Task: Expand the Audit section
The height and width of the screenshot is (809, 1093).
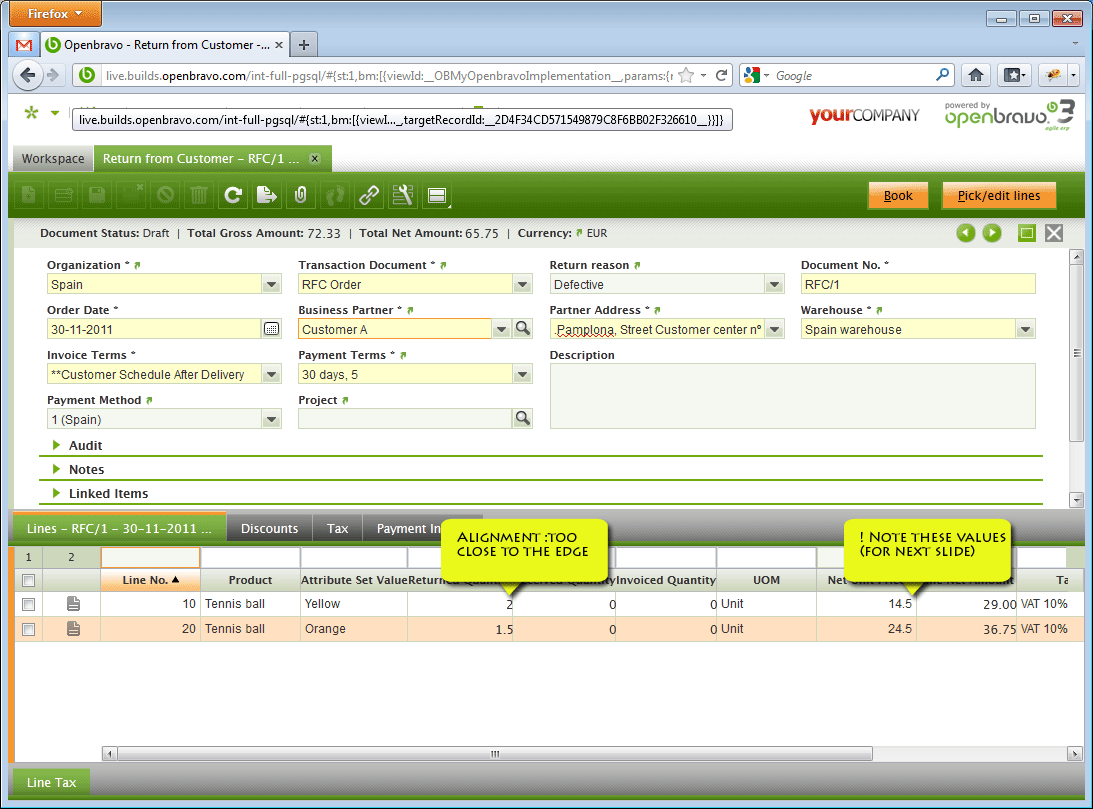Action: 85,446
